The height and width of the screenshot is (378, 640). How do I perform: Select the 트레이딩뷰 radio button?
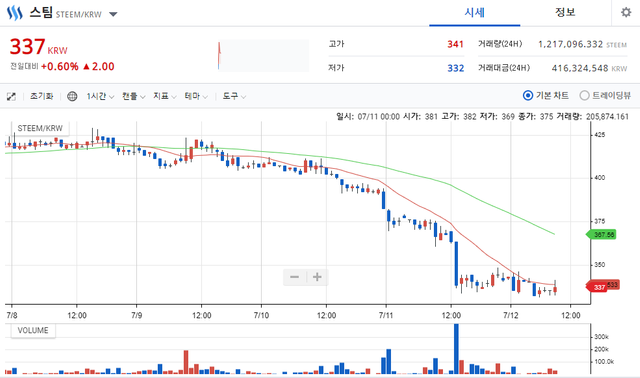[584, 96]
